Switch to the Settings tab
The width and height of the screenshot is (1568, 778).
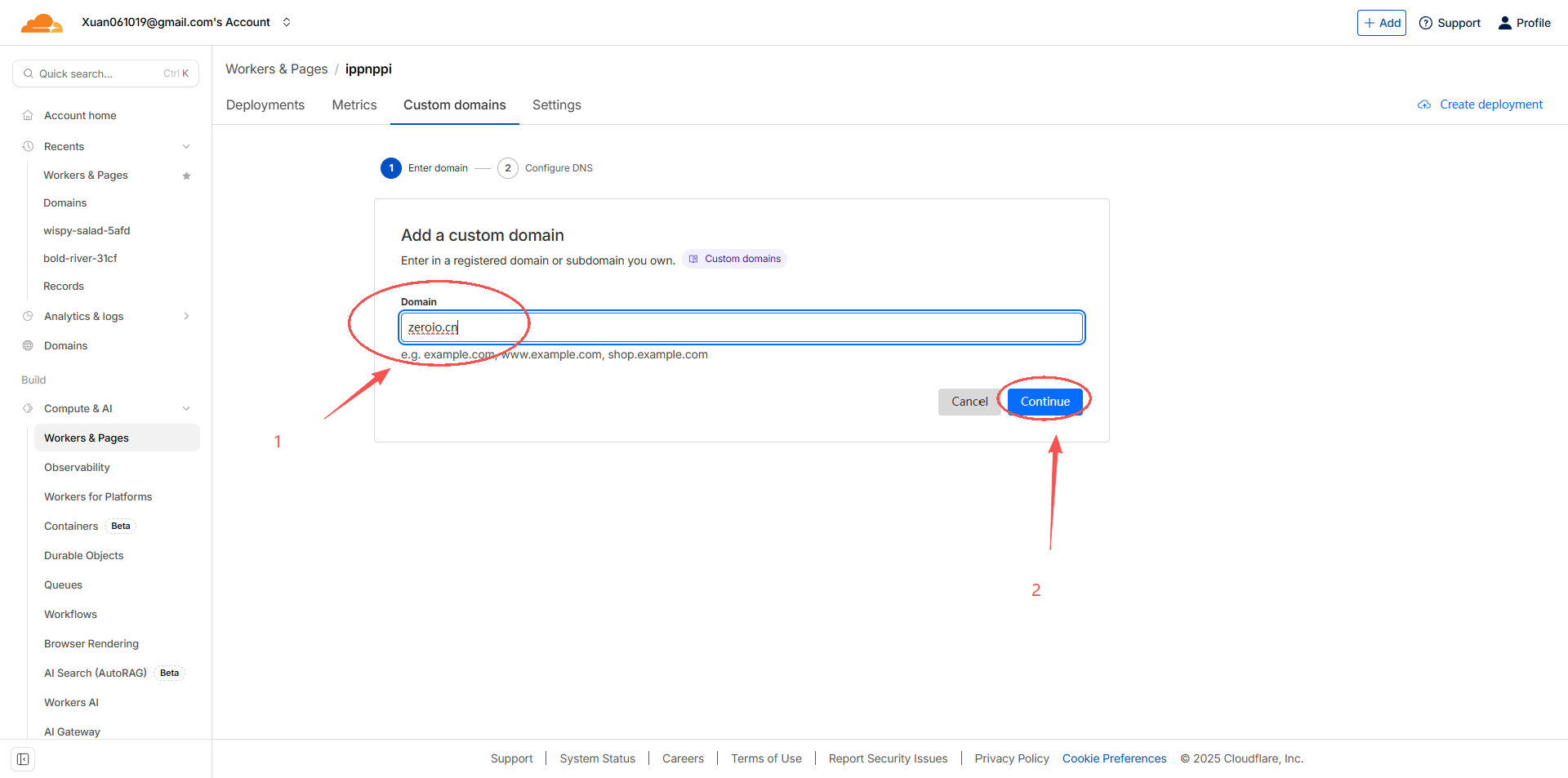[x=557, y=104]
